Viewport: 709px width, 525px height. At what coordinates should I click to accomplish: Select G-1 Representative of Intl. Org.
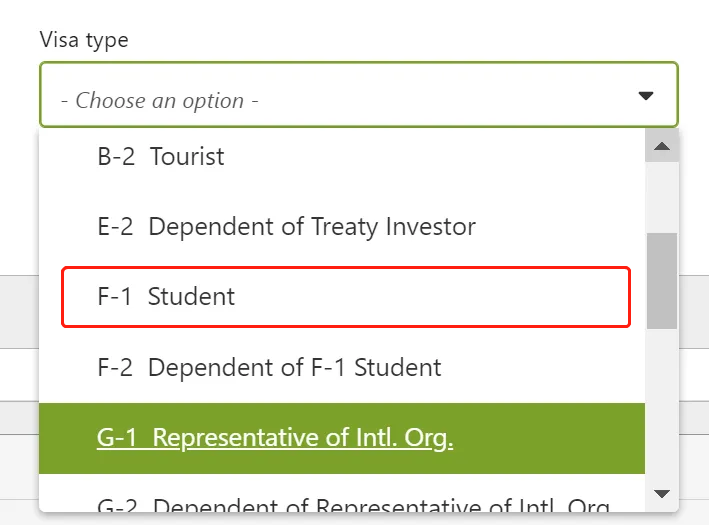coord(275,438)
